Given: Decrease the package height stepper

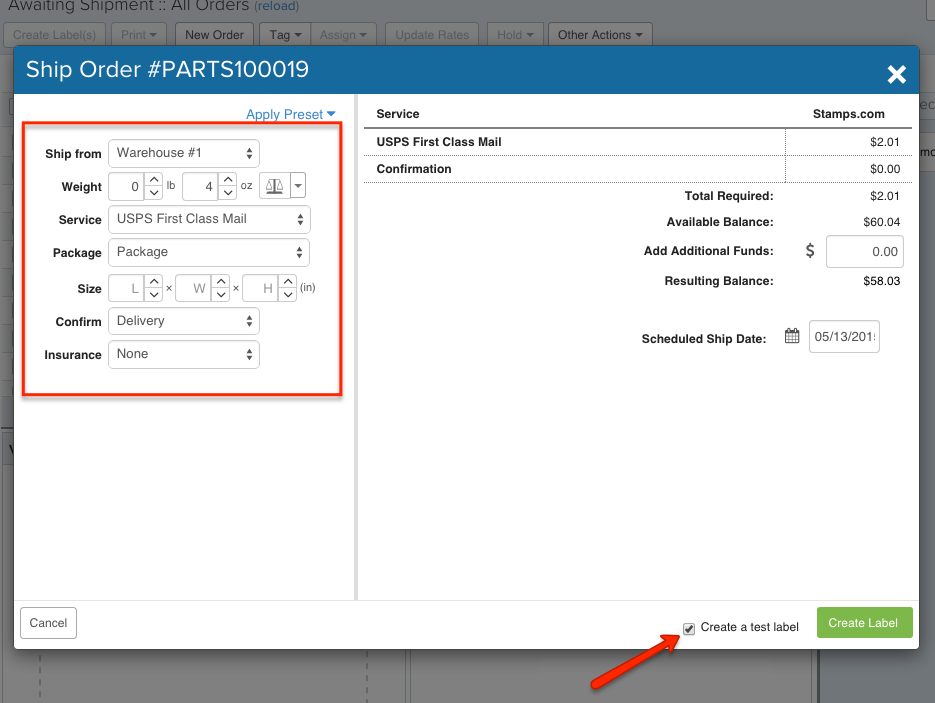Looking at the screenshot, I should pos(287,295).
